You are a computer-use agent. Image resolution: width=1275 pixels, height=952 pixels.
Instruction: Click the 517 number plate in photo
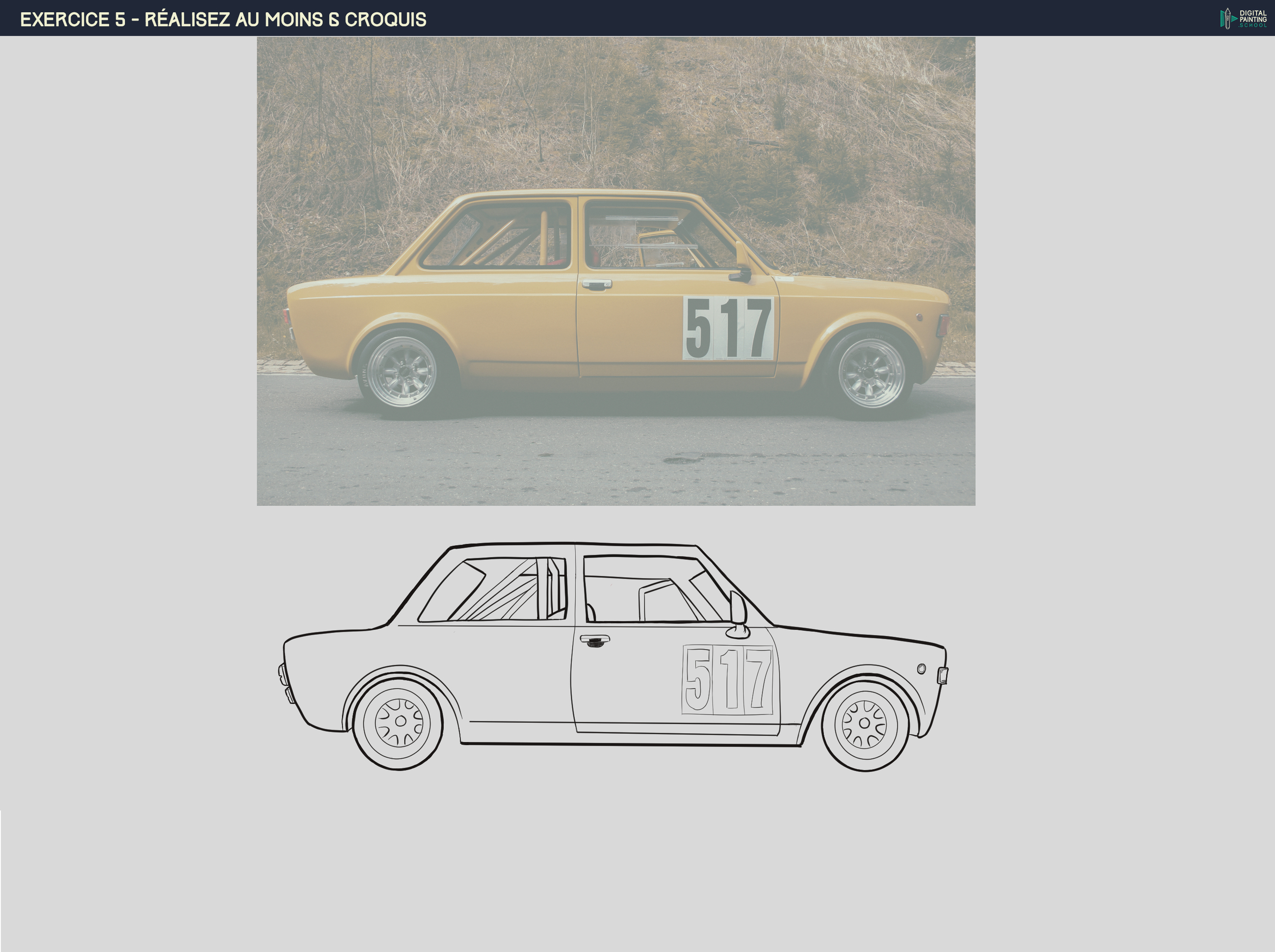[728, 328]
